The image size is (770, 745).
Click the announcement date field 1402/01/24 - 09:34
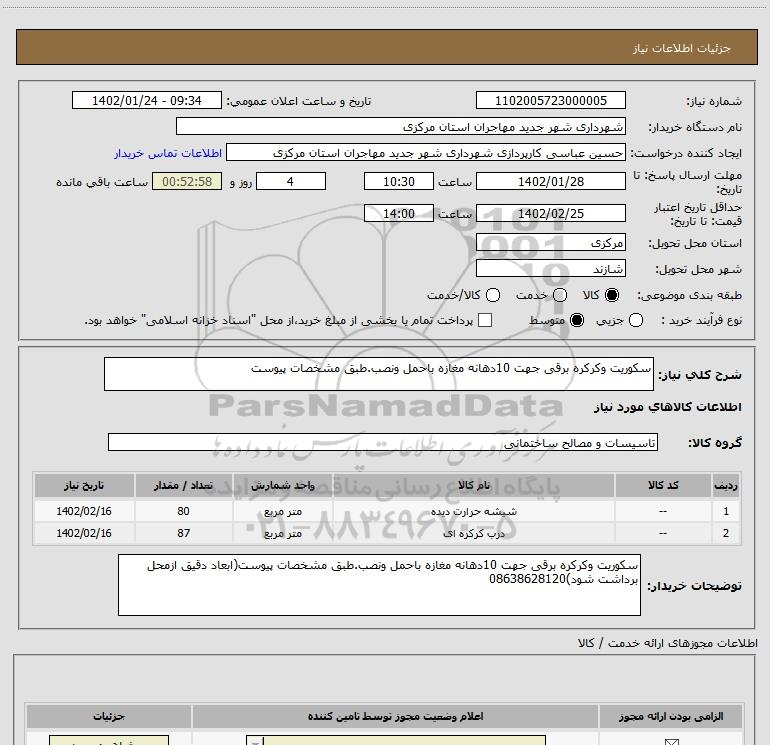point(147,100)
